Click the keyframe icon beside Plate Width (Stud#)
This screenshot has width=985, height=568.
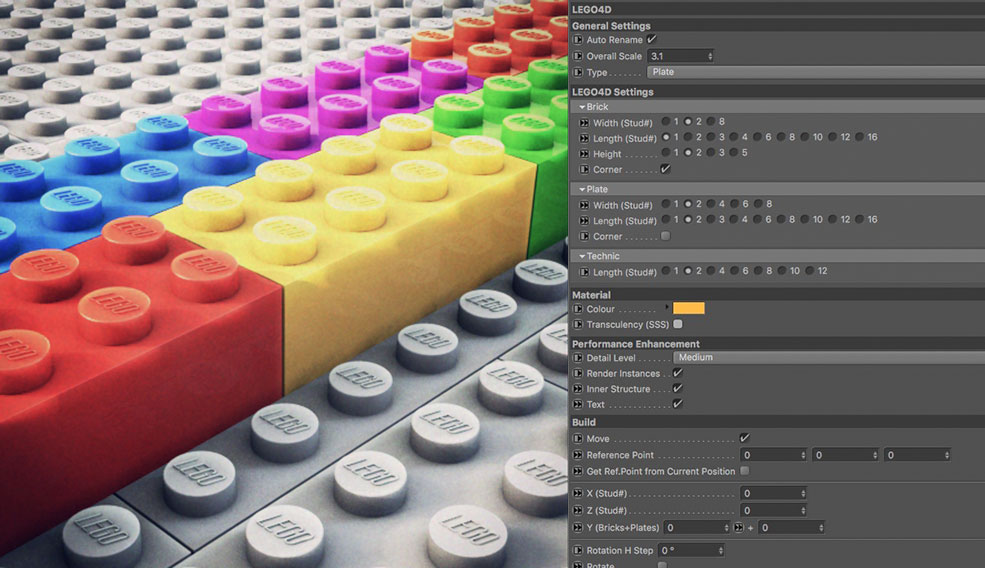[x=584, y=205]
